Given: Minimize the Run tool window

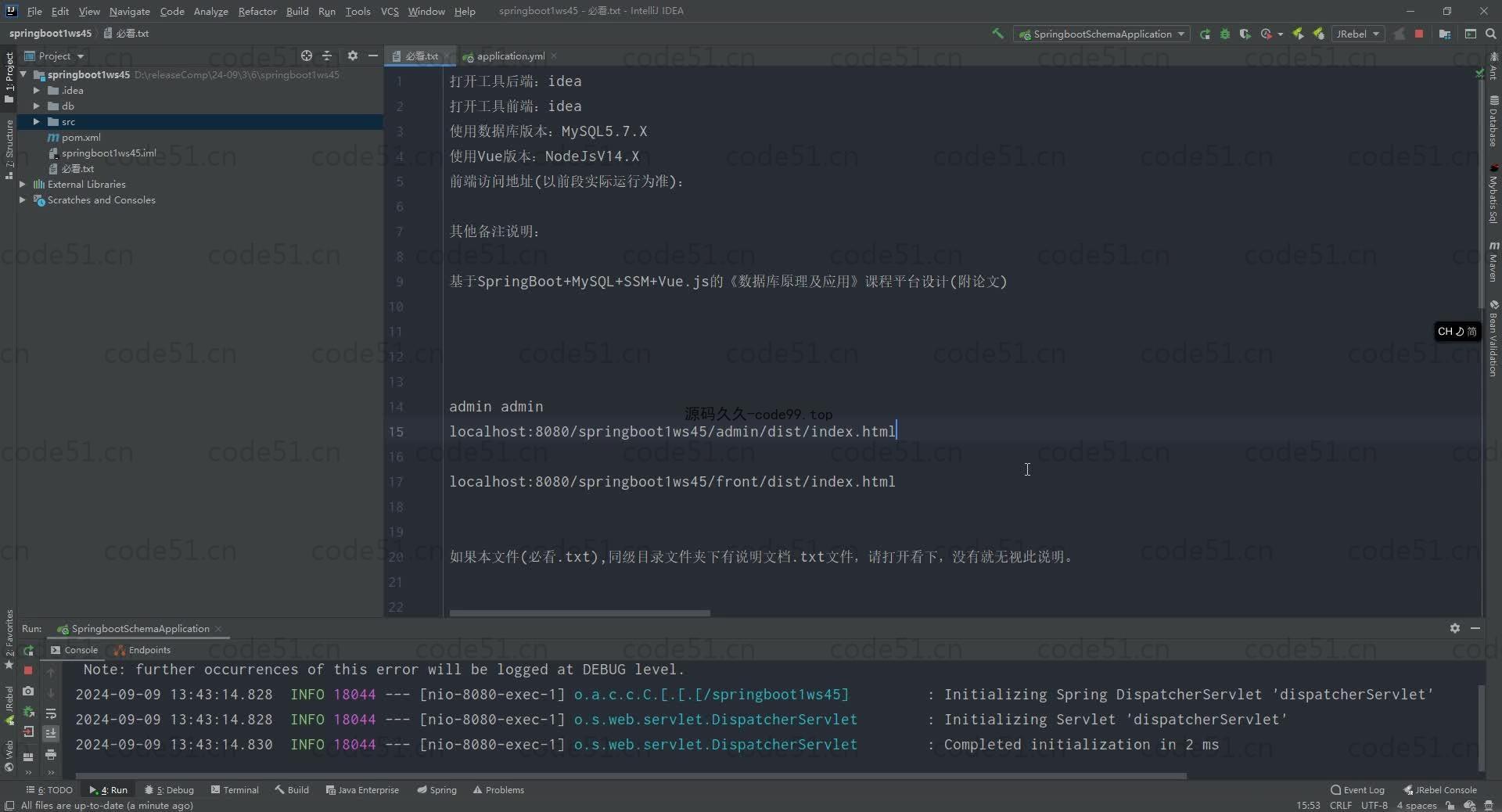Looking at the screenshot, I should pyautogui.click(x=1475, y=628).
